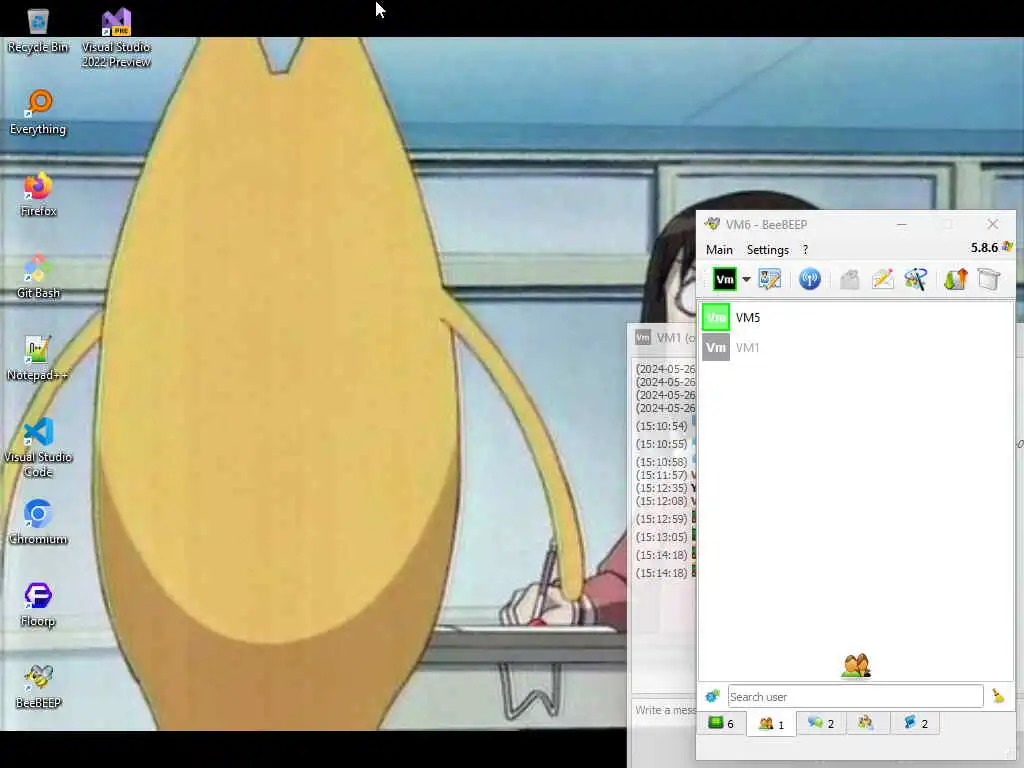Screen dimensions: 1024x768
Task: Click the Vm user avatar toolbar icon
Action: 724,280
